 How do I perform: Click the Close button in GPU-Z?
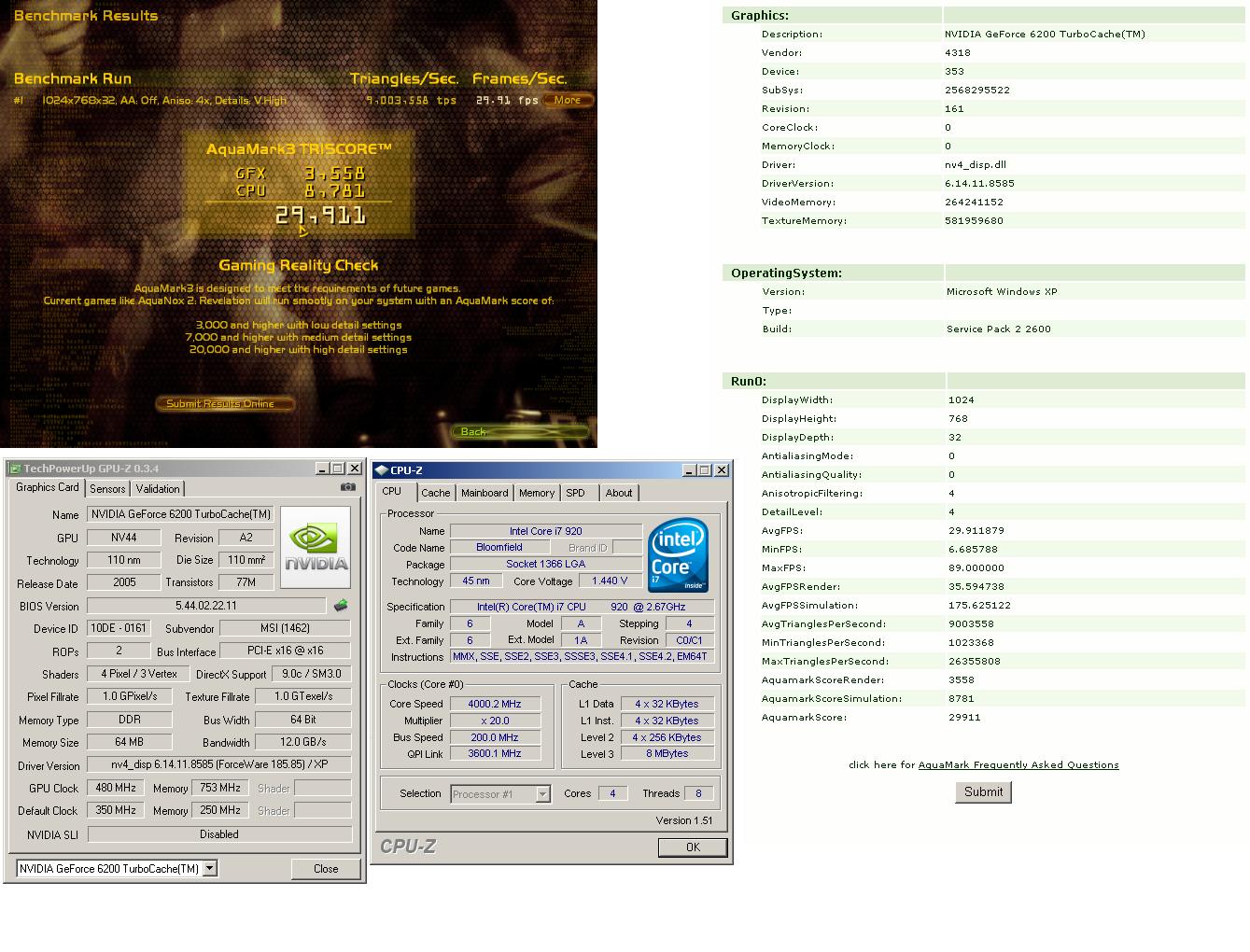coord(326,868)
